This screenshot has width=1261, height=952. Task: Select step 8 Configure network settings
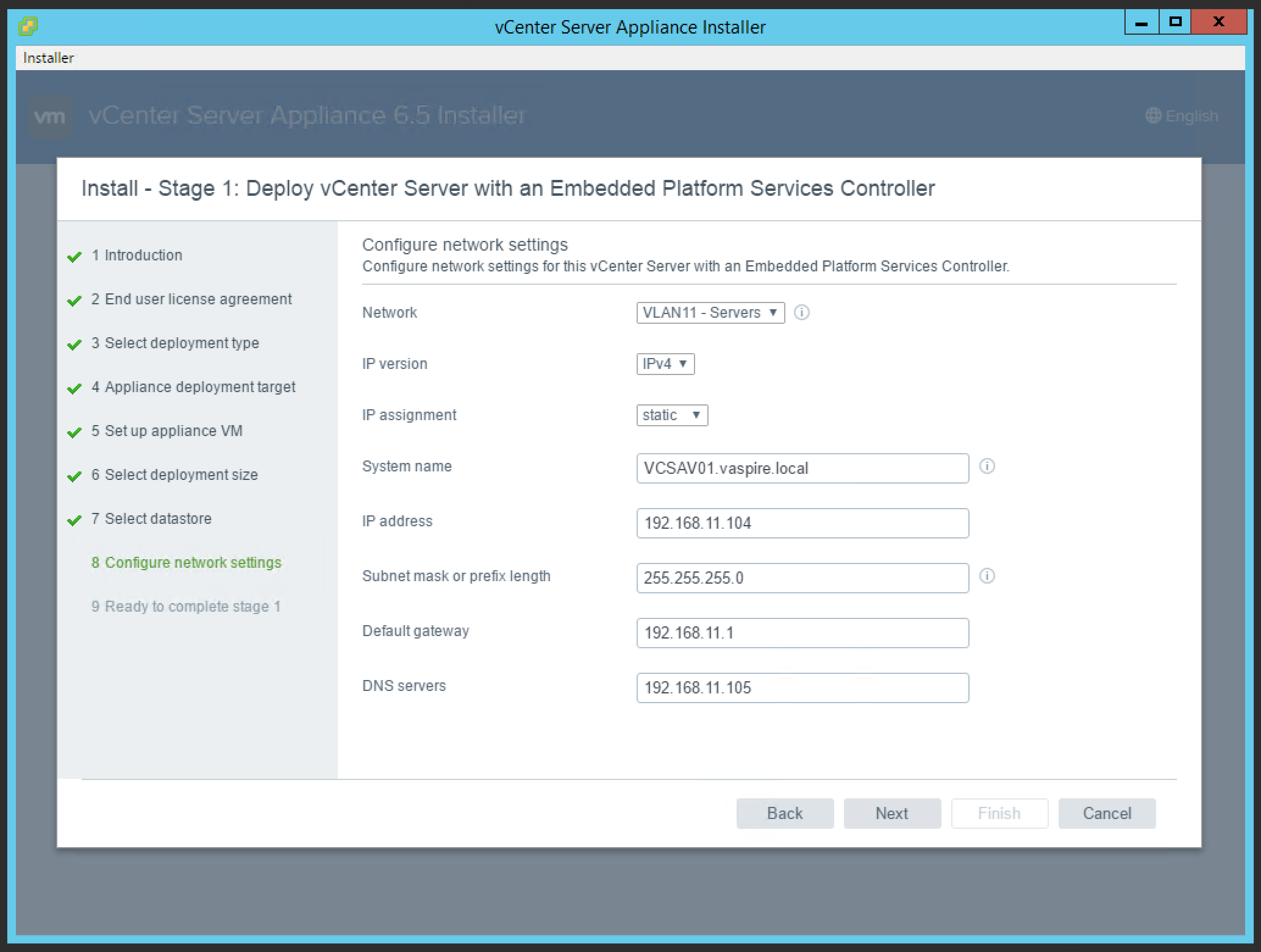click(x=187, y=562)
